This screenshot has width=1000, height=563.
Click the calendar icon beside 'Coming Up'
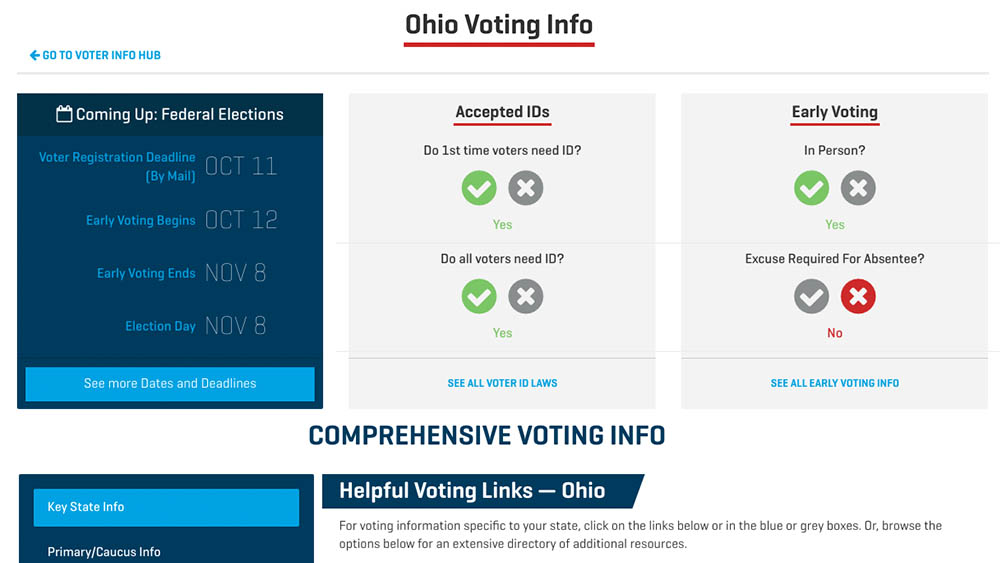coord(64,114)
